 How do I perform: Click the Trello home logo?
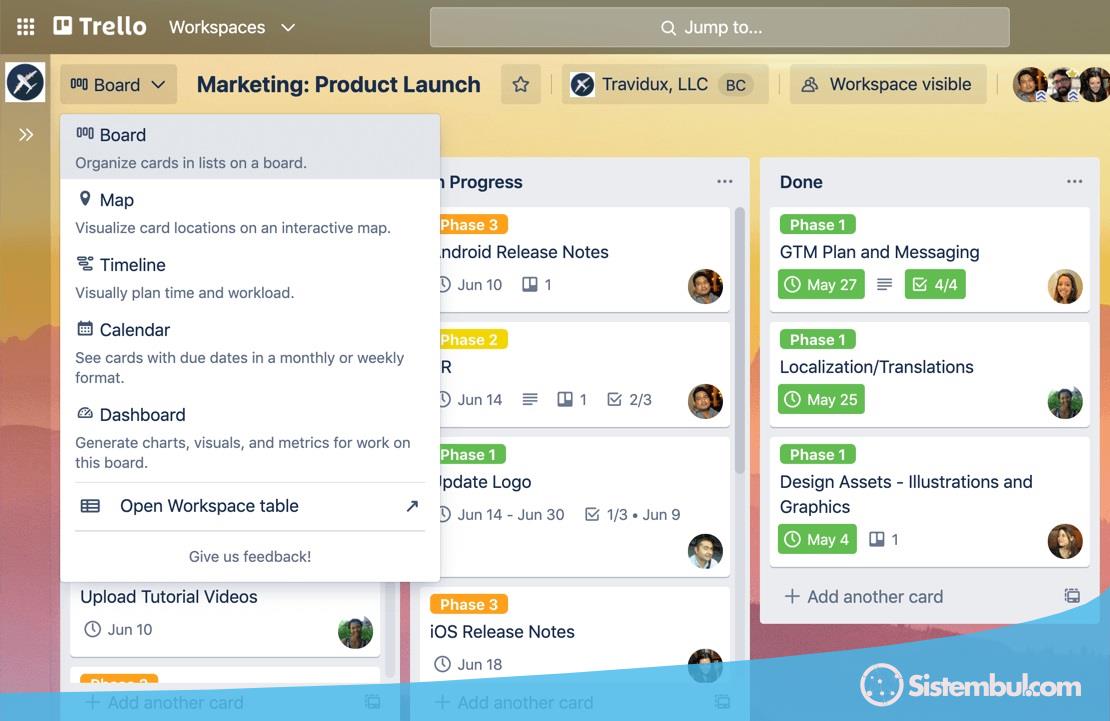100,27
